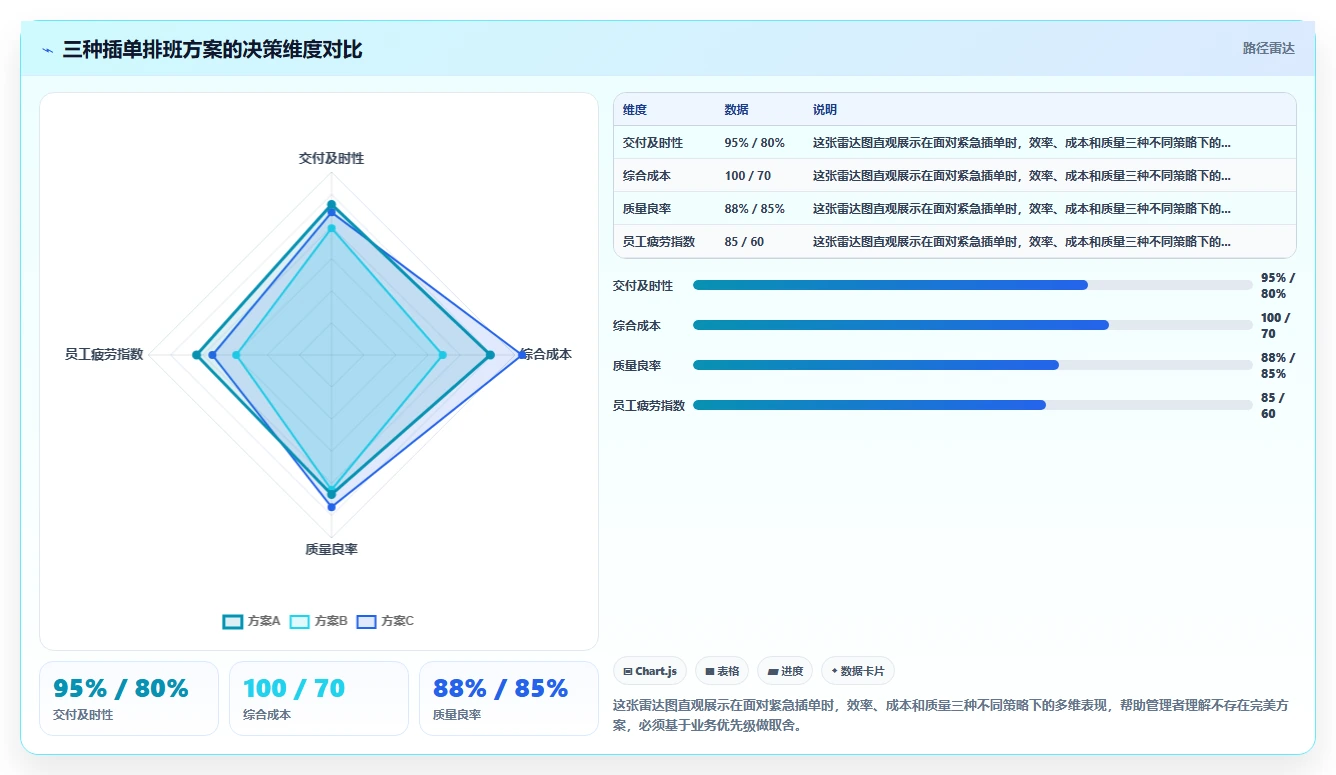
Task: Toggle 方案C legend item
Action: [x=385, y=621]
